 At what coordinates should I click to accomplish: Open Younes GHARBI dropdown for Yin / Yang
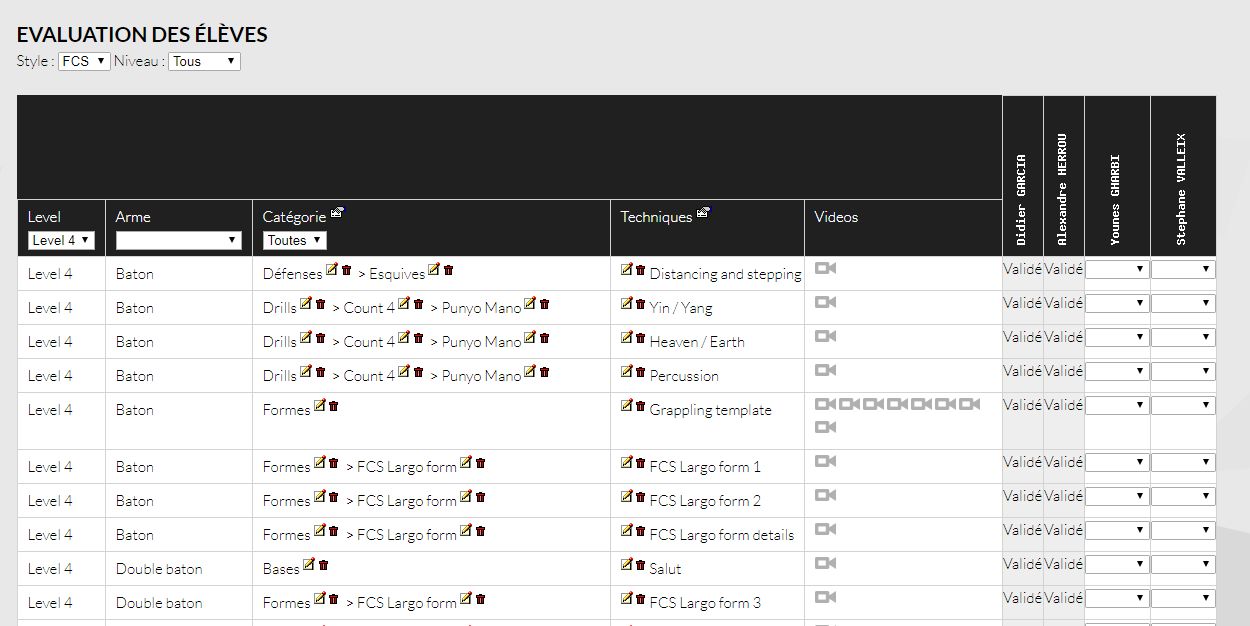tap(1117, 304)
